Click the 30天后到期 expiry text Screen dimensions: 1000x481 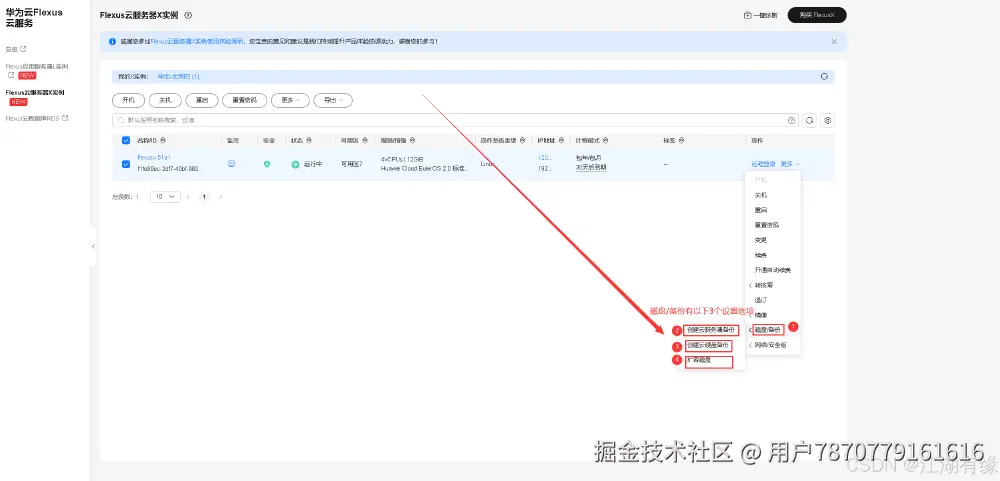coord(591,167)
